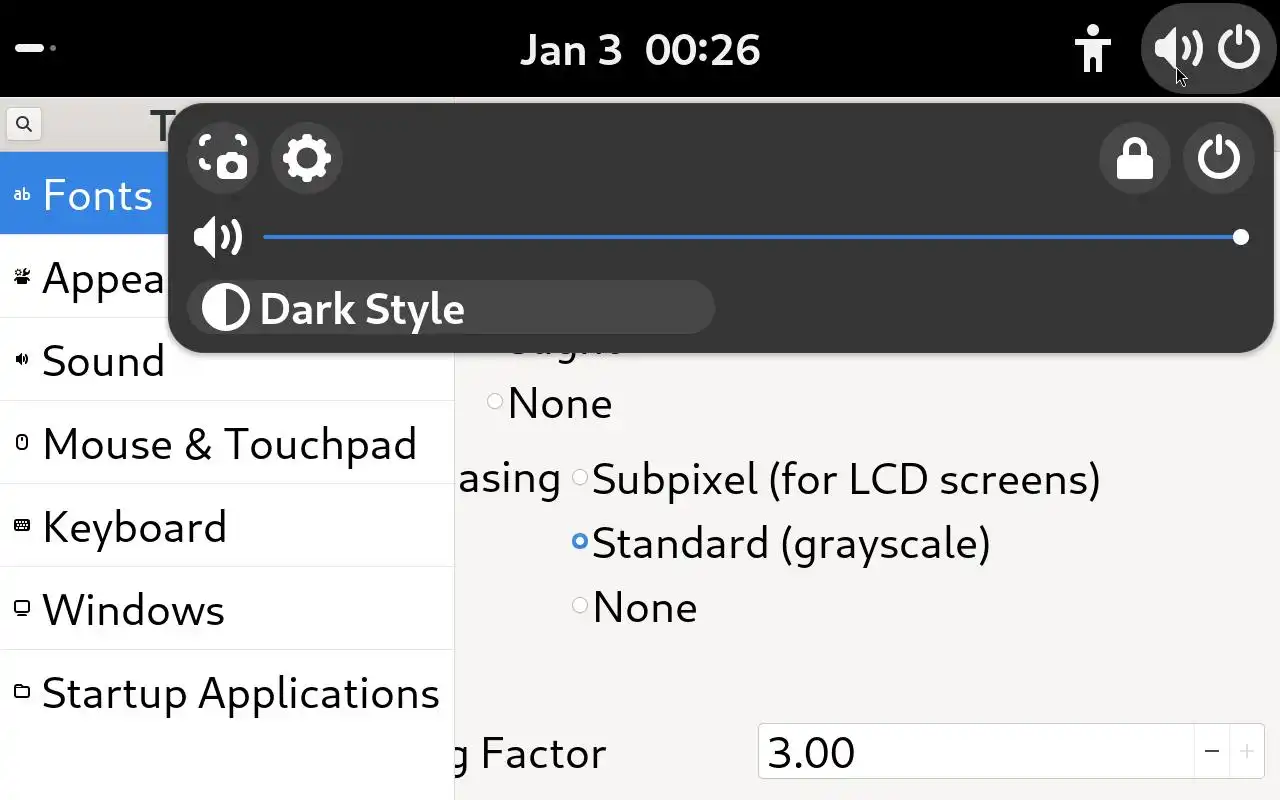The width and height of the screenshot is (1280, 800).
Task: Open the power off menu in quick settings
Action: tap(1218, 158)
